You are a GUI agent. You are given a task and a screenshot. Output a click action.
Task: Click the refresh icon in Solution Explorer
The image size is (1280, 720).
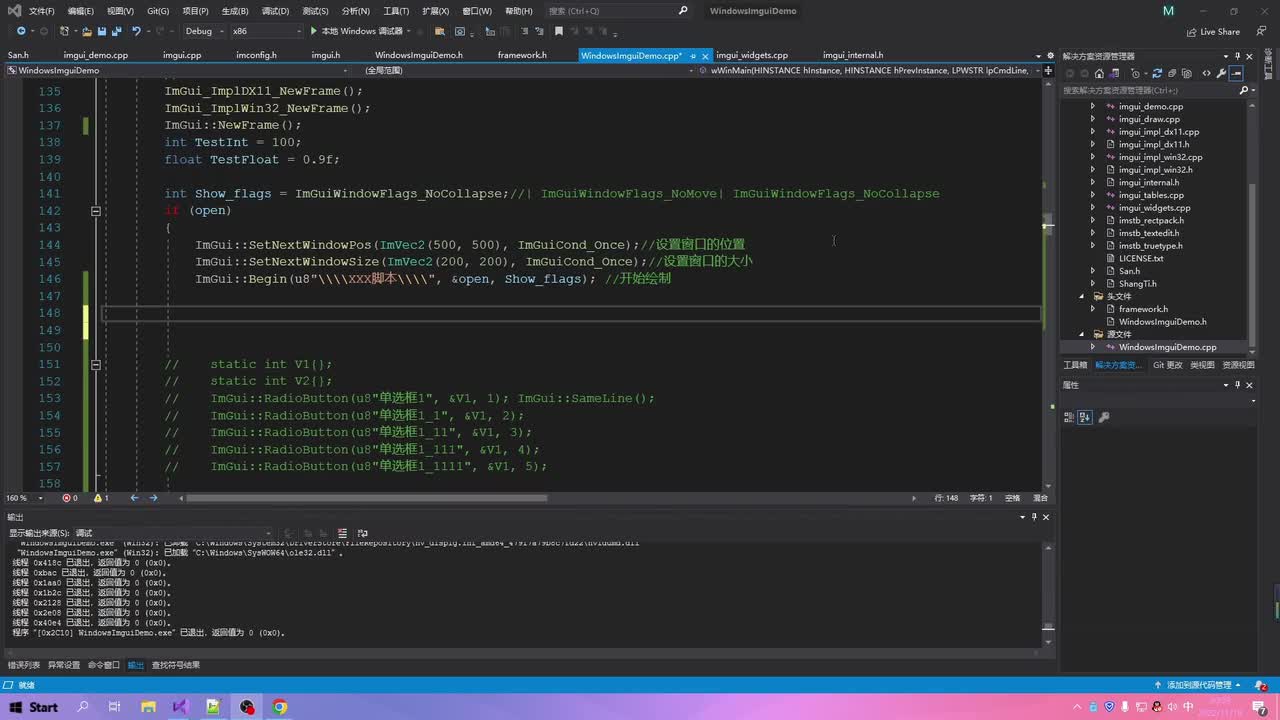[1157, 73]
